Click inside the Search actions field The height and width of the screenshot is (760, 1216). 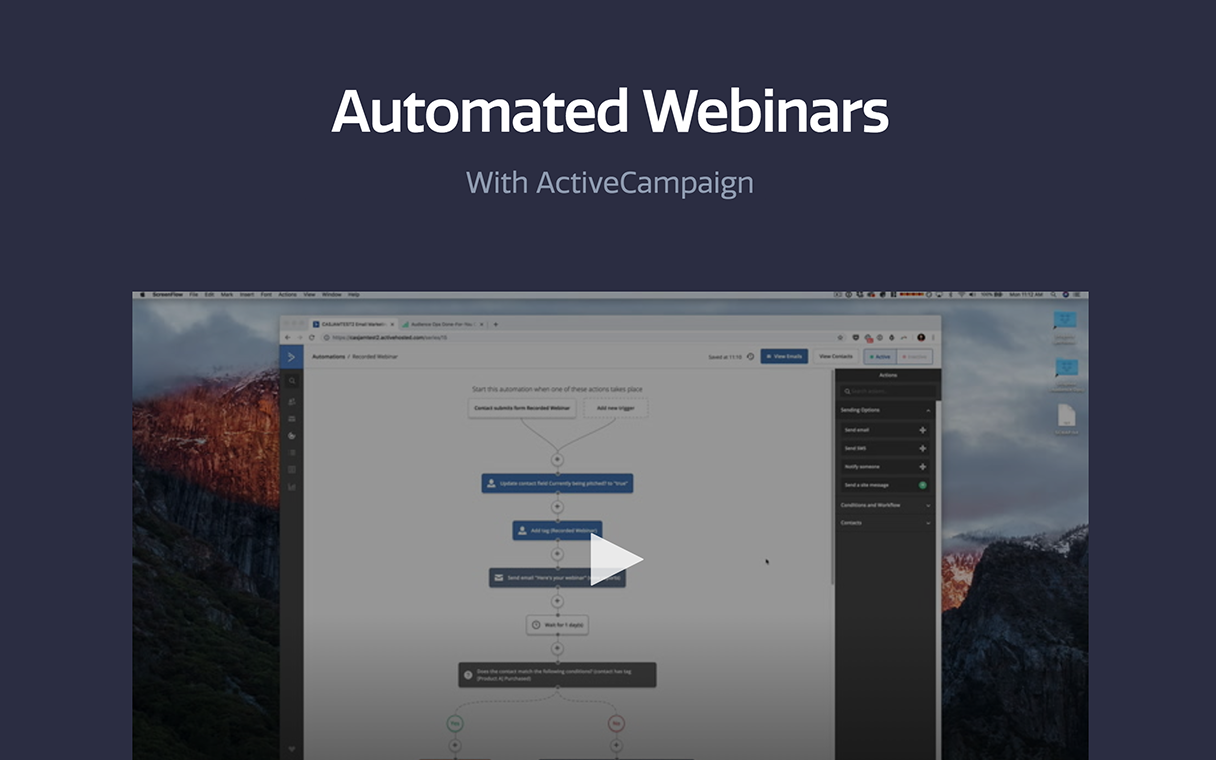[885, 391]
